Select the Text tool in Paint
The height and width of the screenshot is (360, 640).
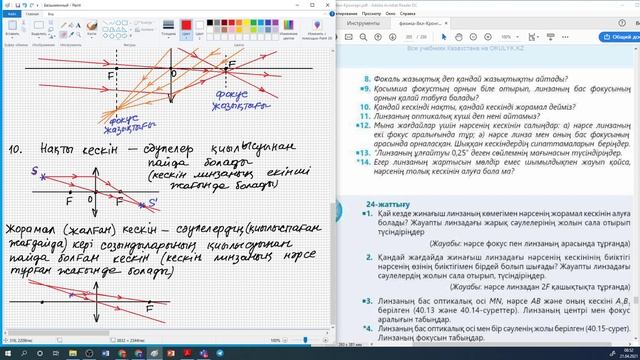[78, 26]
